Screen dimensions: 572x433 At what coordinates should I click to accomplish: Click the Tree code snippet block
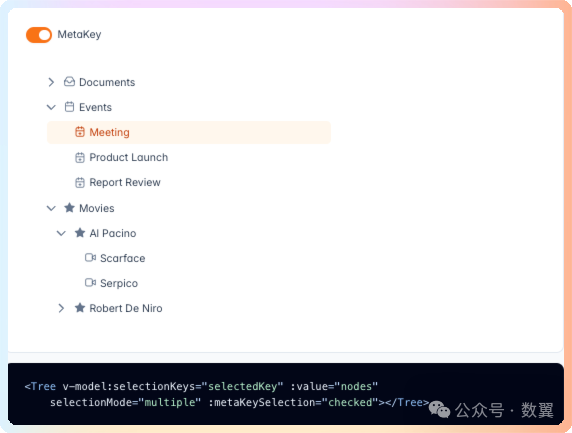pyautogui.click(x=286, y=394)
